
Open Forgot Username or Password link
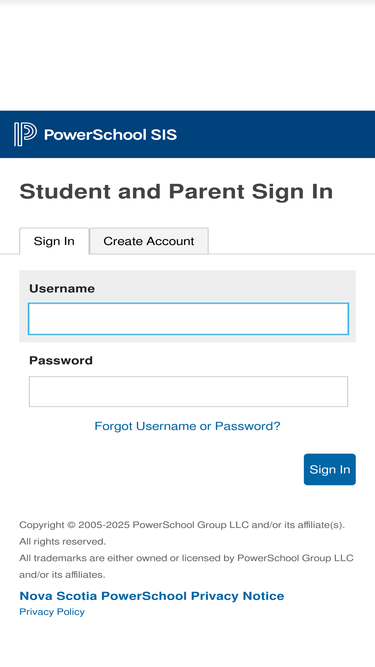pos(188,426)
